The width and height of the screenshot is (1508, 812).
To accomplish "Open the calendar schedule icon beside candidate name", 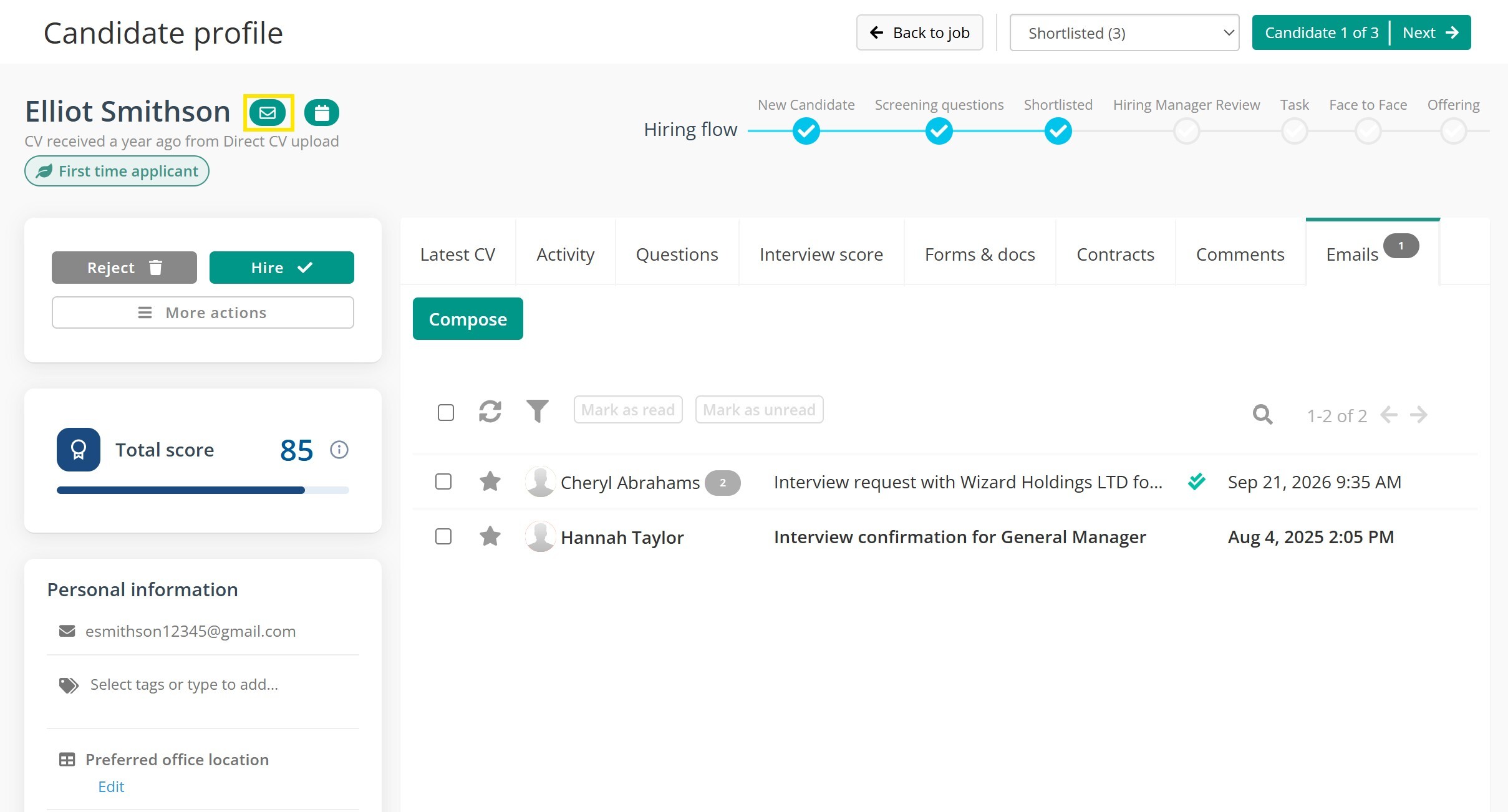I will pyautogui.click(x=322, y=113).
